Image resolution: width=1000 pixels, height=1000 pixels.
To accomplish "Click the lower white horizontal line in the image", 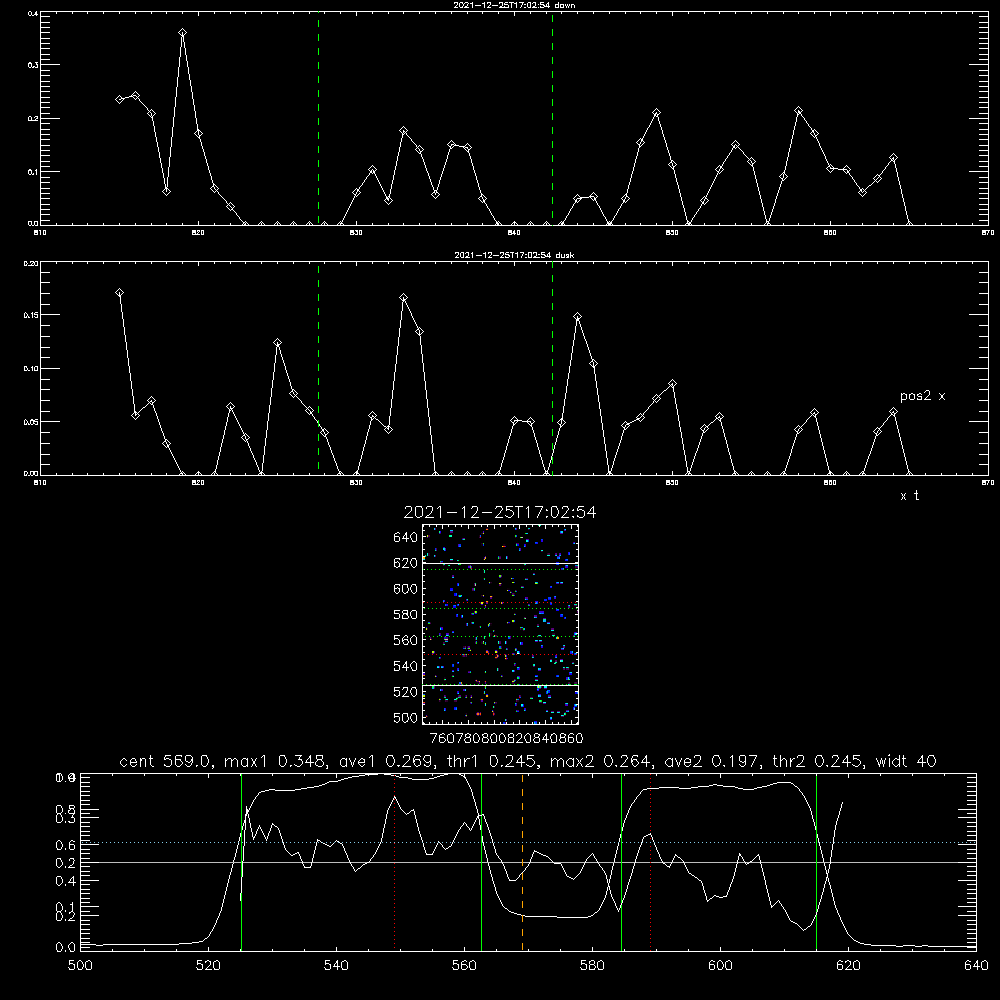I will point(501,685).
